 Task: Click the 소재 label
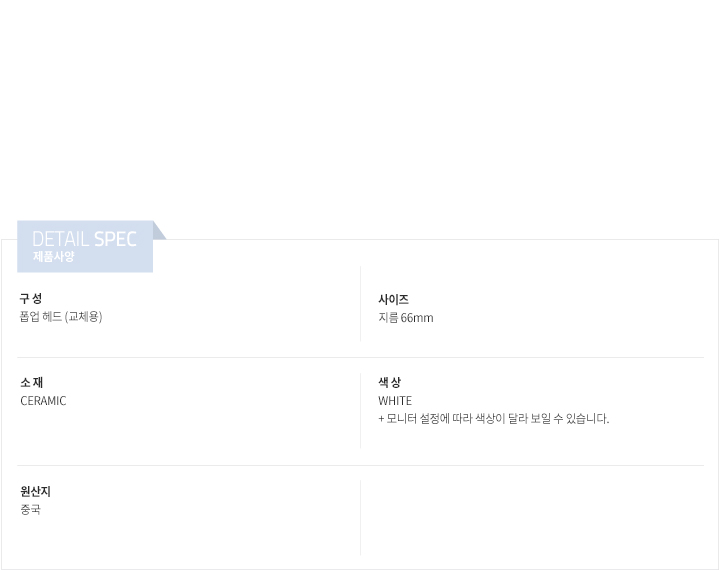click(x=31, y=383)
